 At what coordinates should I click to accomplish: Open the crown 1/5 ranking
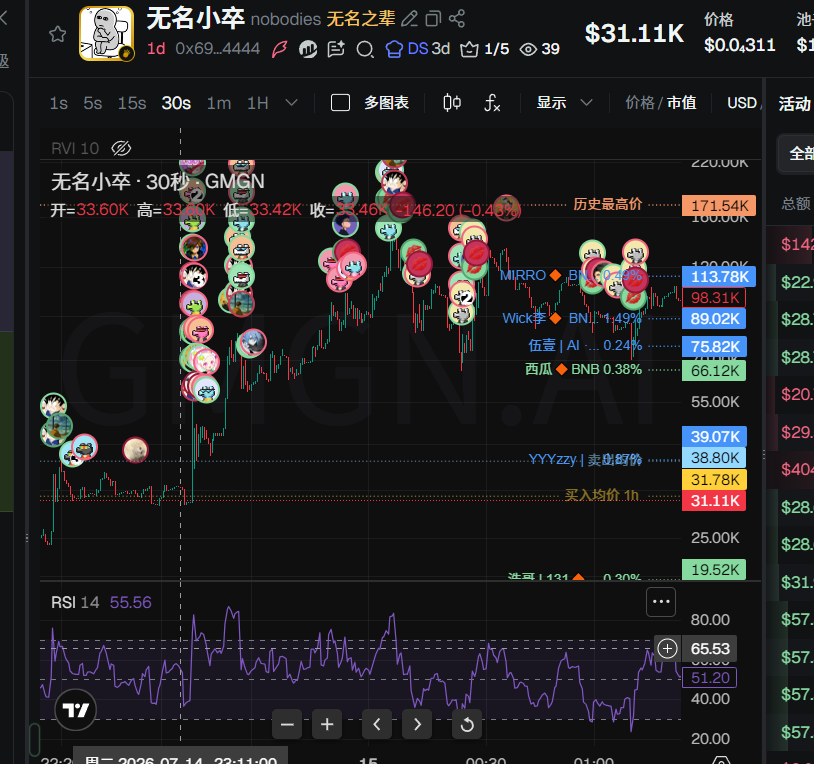coord(484,49)
